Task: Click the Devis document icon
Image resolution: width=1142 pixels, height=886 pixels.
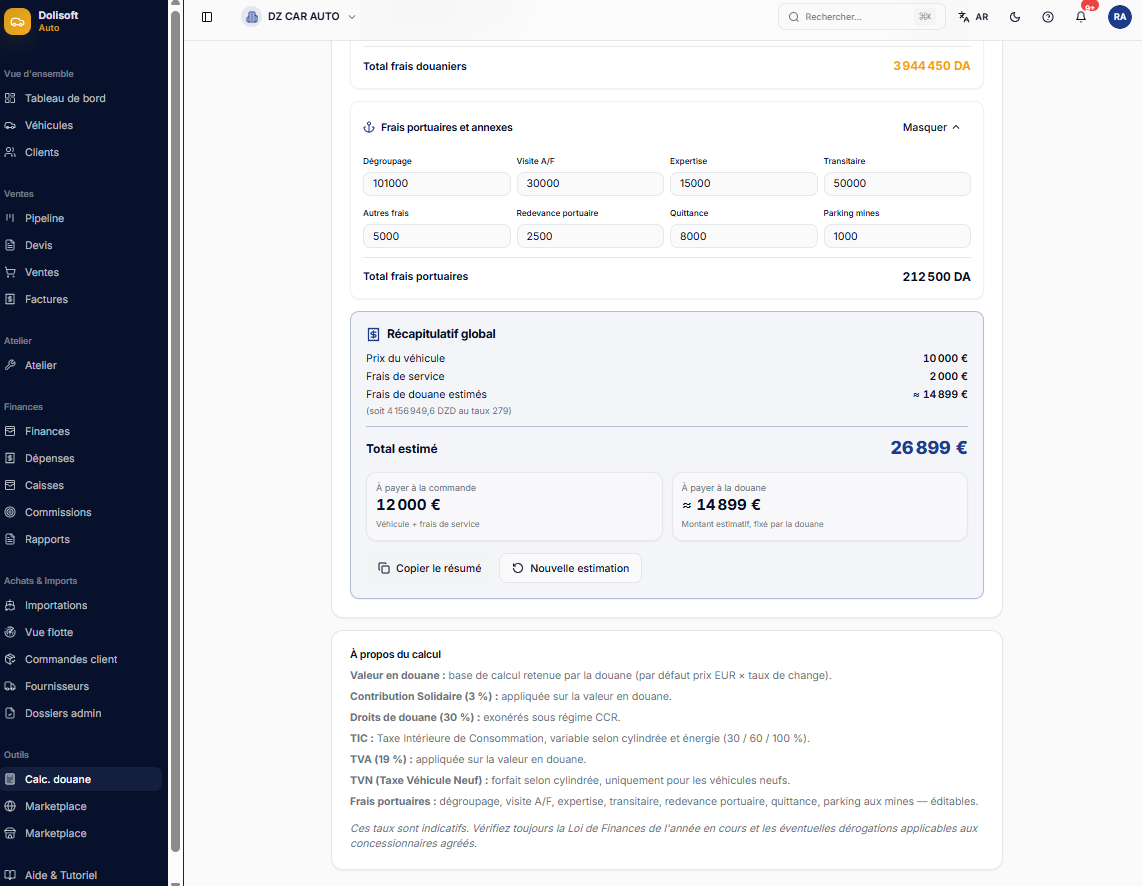Action: click(x=10, y=245)
